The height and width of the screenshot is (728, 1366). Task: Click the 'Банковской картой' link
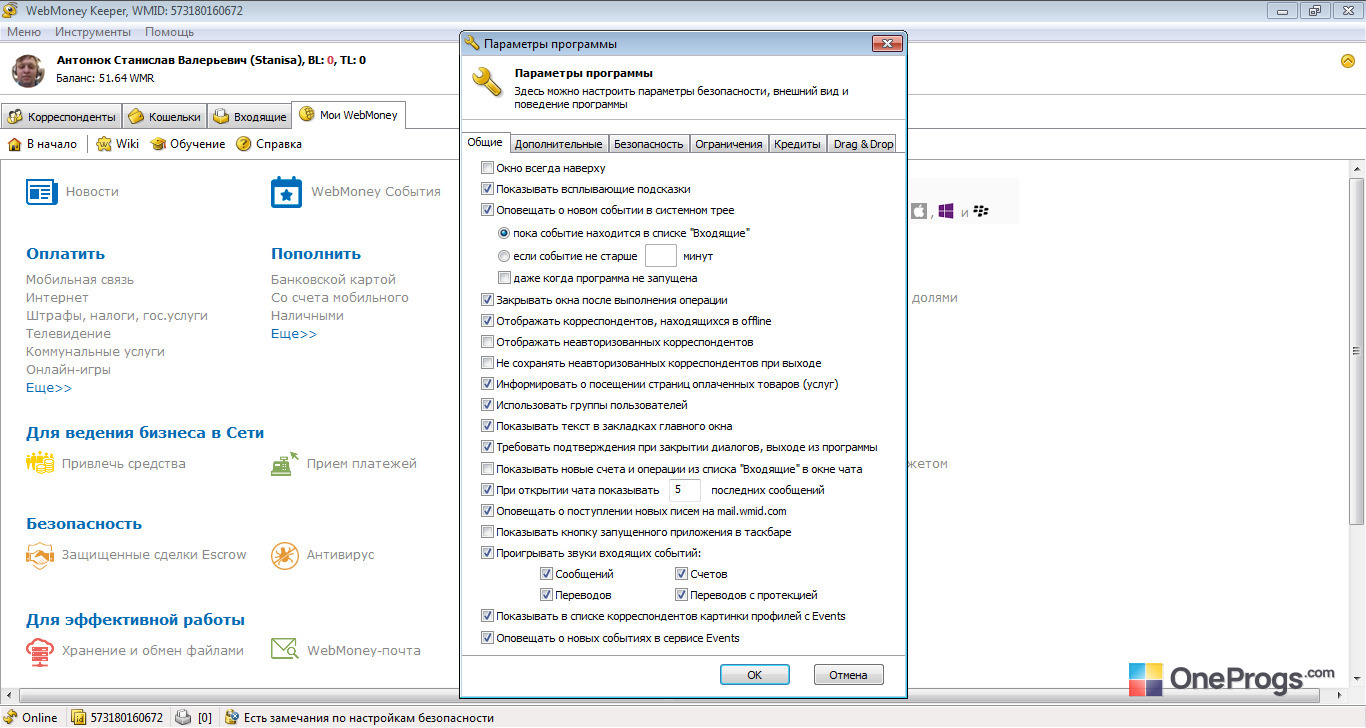[334, 280]
